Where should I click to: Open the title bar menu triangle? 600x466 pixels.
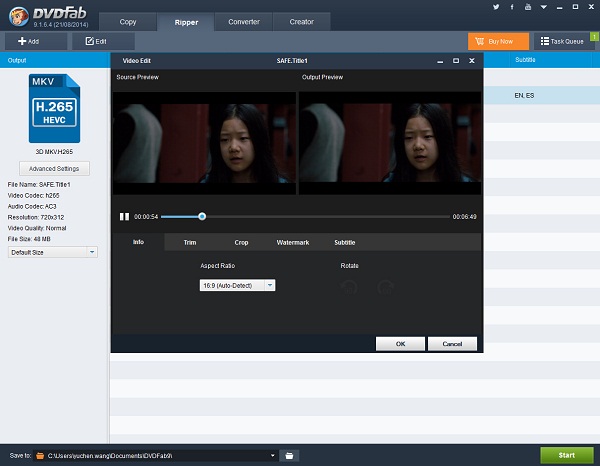(545, 7)
